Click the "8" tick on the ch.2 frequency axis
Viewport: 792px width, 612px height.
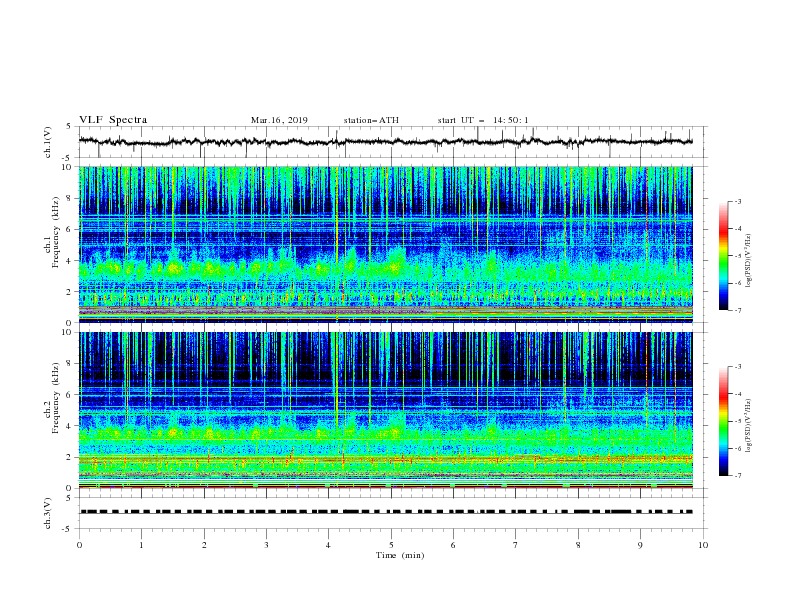(70, 364)
